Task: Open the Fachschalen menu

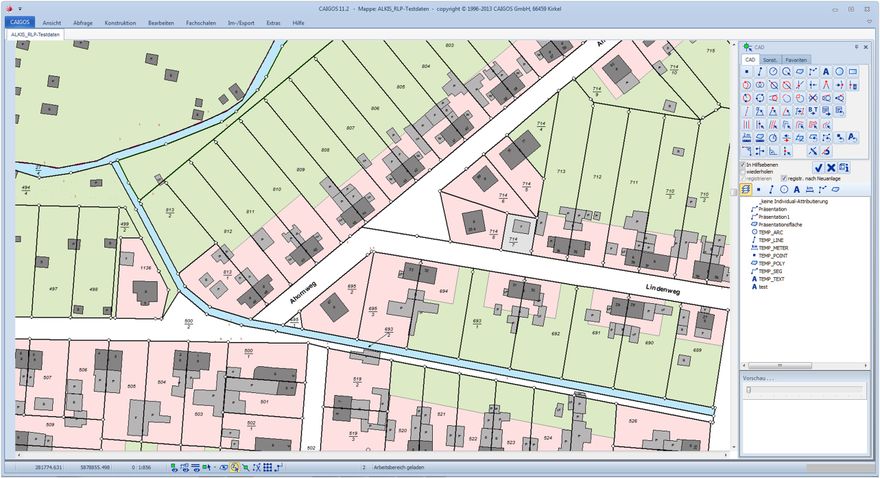Action: pos(201,21)
